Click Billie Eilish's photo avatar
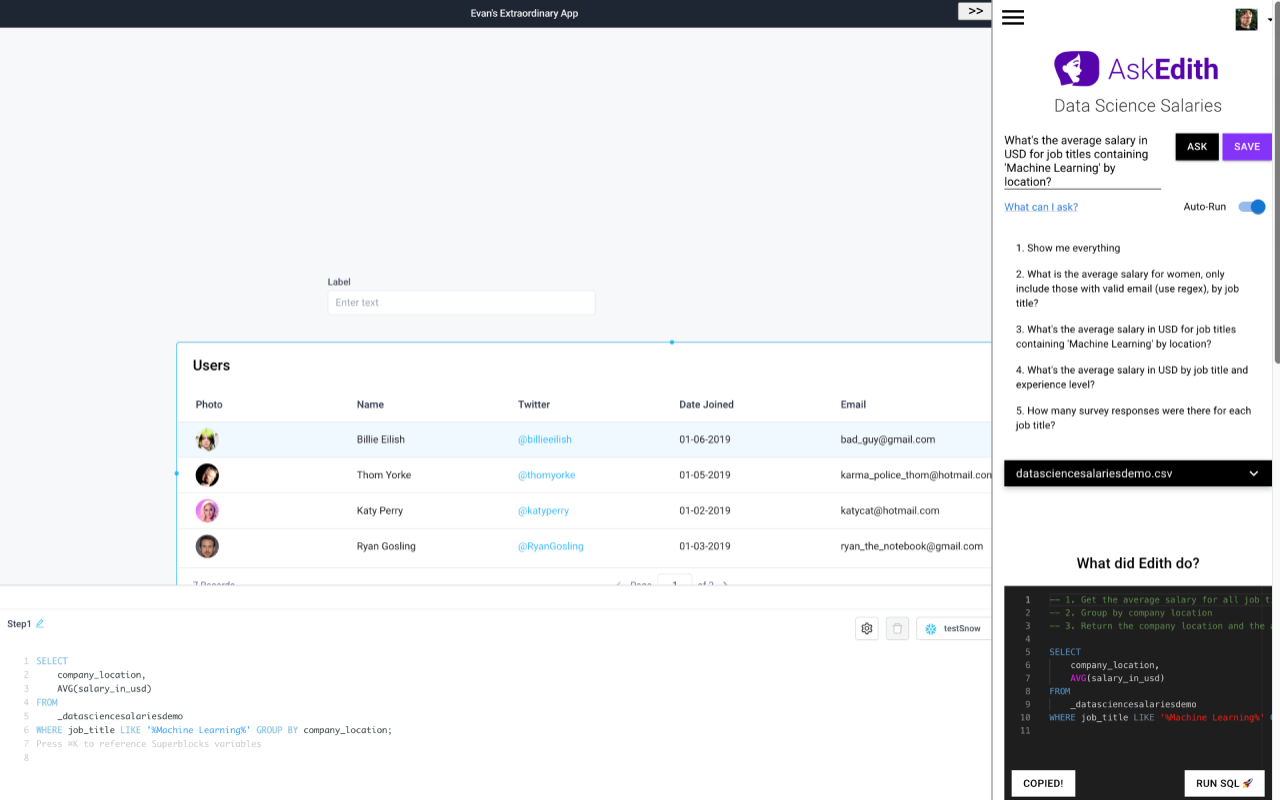The height and width of the screenshot is (800, 1280). pos(207,439)
